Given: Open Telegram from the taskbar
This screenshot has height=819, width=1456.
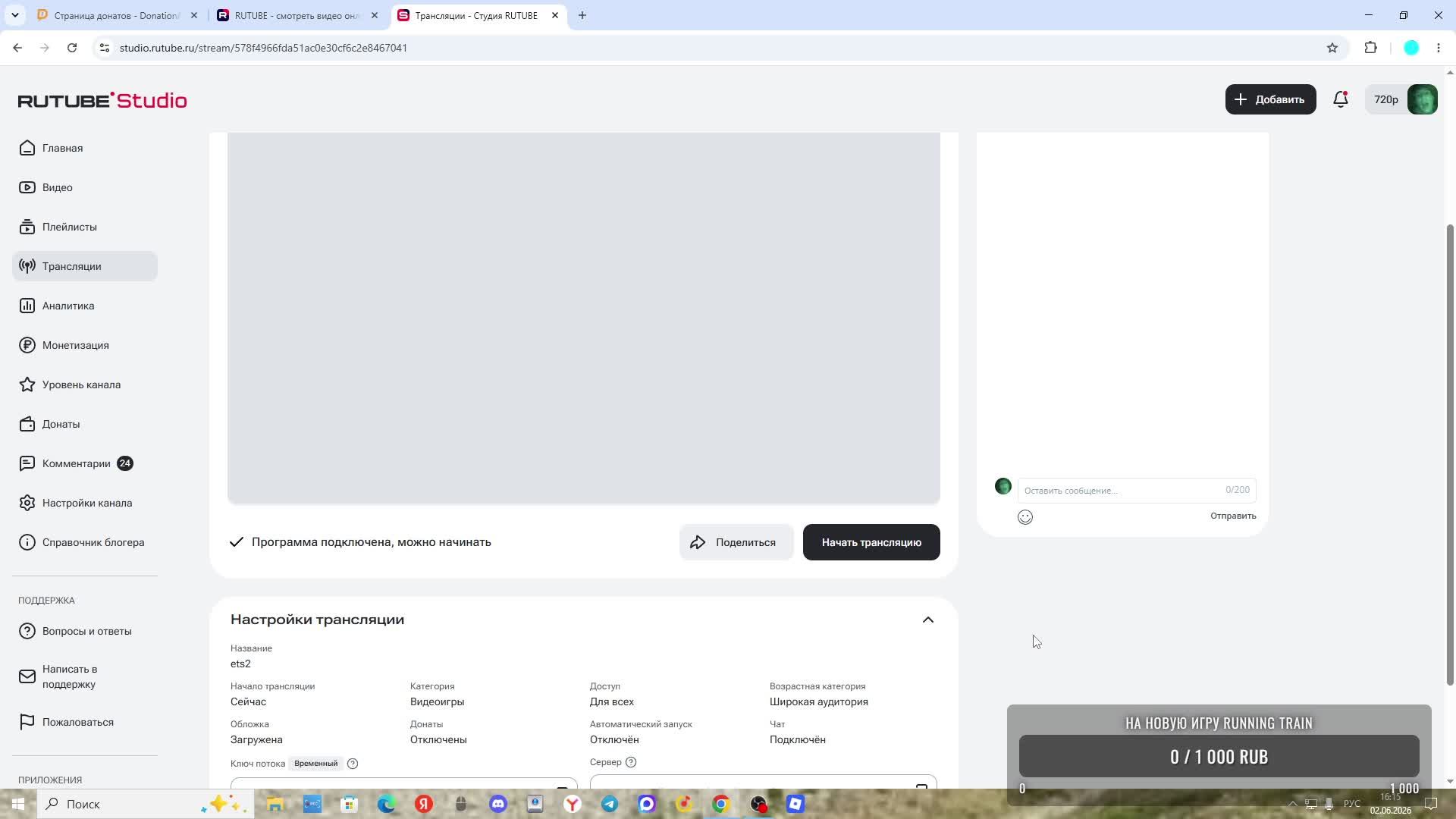Looking at the screenshot, I should [x=610, y=804].
